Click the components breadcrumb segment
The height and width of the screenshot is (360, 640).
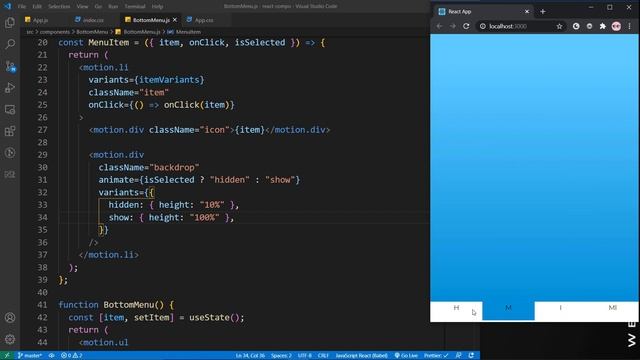[x=54, y=32]
